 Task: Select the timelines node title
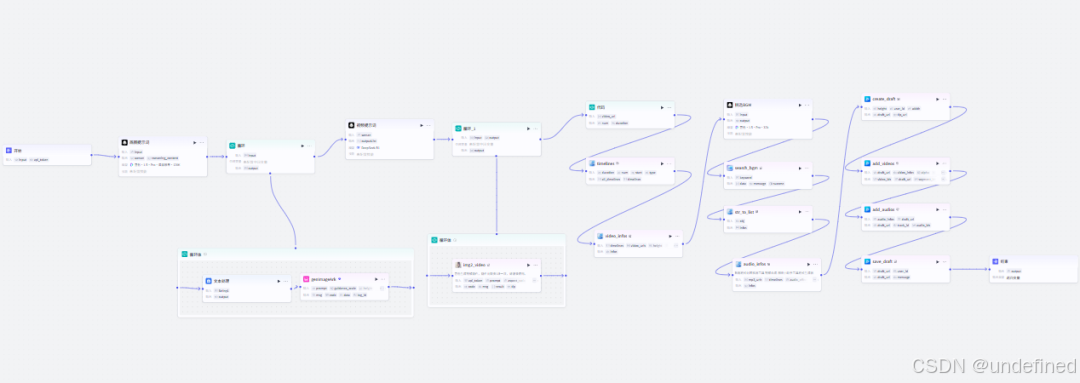click(x=605, y=164)
